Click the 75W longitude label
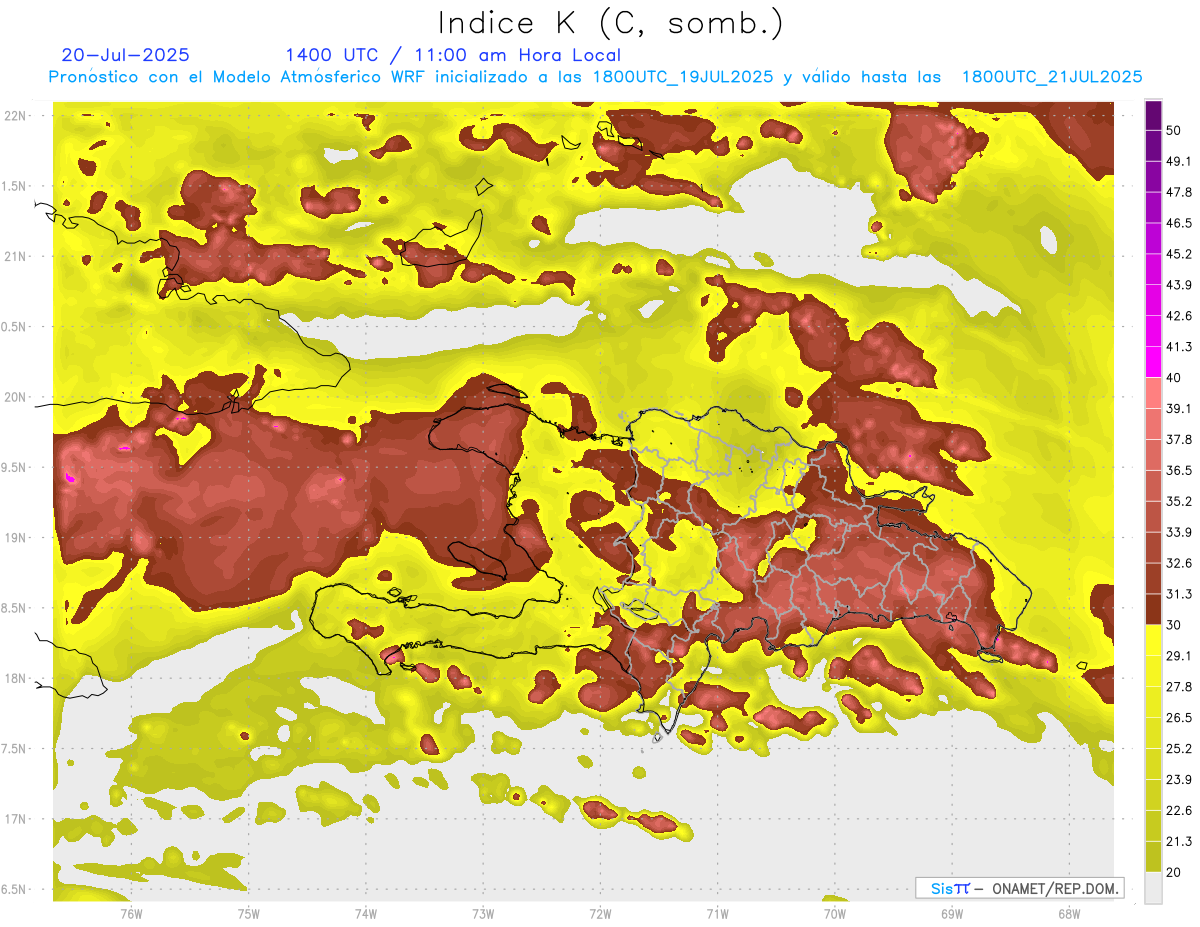1200x927 pixels. pyautogui.click(x=248, y=914)
